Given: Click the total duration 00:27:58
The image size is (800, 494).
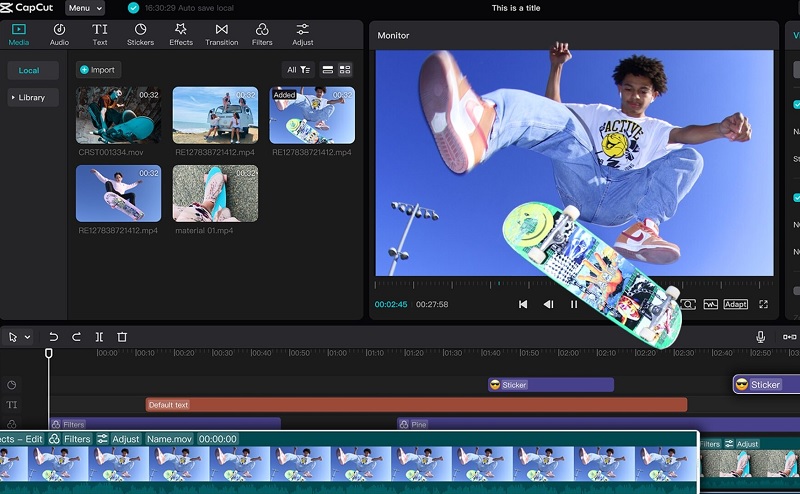Looking at the screenshot, I should coord(432,304).
